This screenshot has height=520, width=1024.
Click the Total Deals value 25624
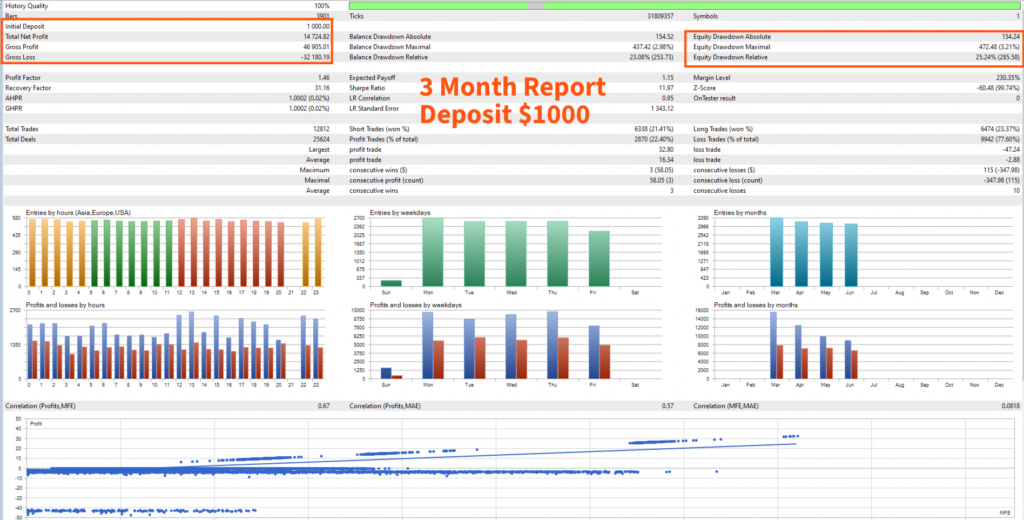click(x=321, y=140)
